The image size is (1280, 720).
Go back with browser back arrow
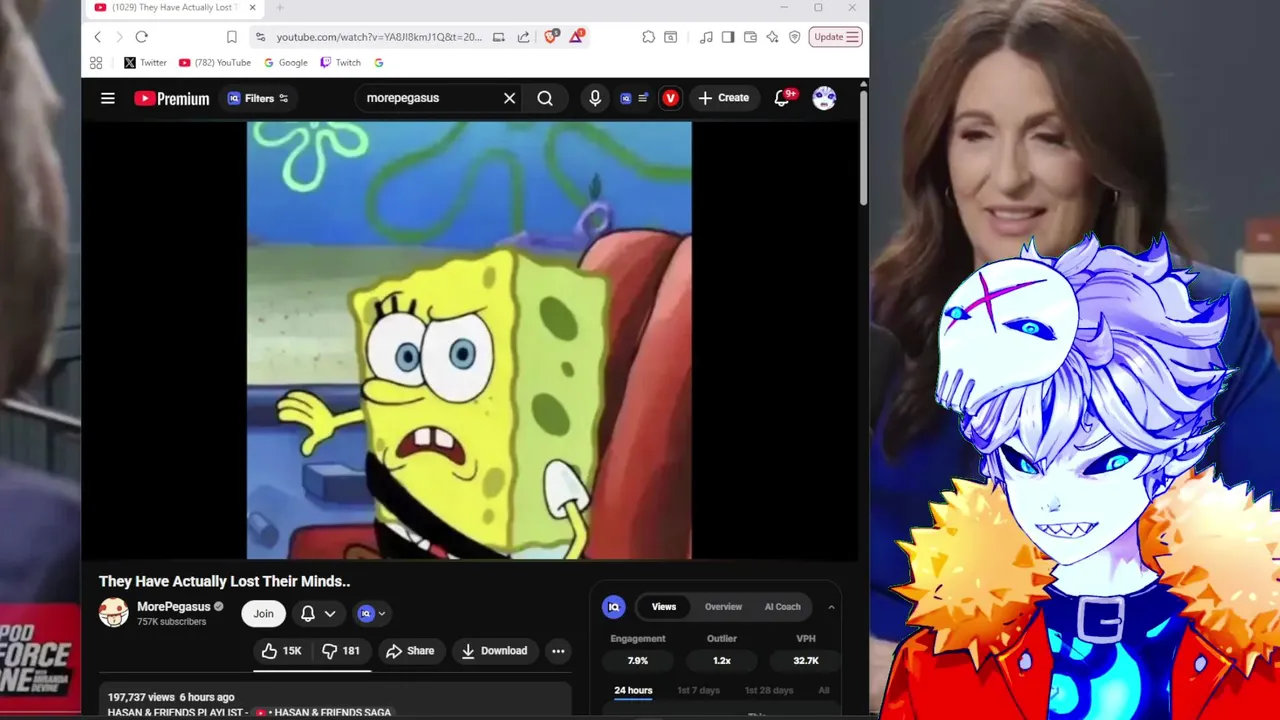point(97,37)
